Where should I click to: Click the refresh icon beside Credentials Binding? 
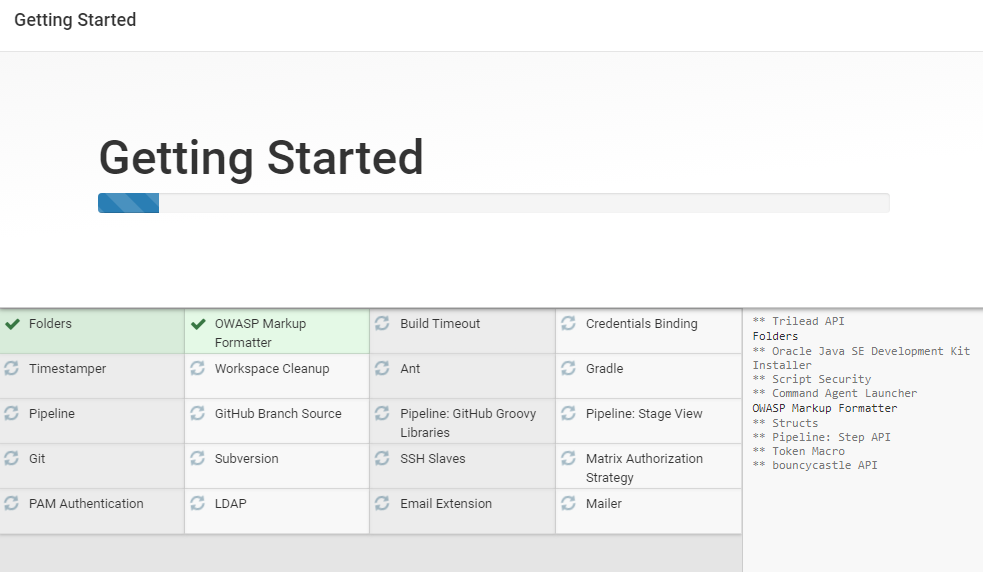[568, 323]
